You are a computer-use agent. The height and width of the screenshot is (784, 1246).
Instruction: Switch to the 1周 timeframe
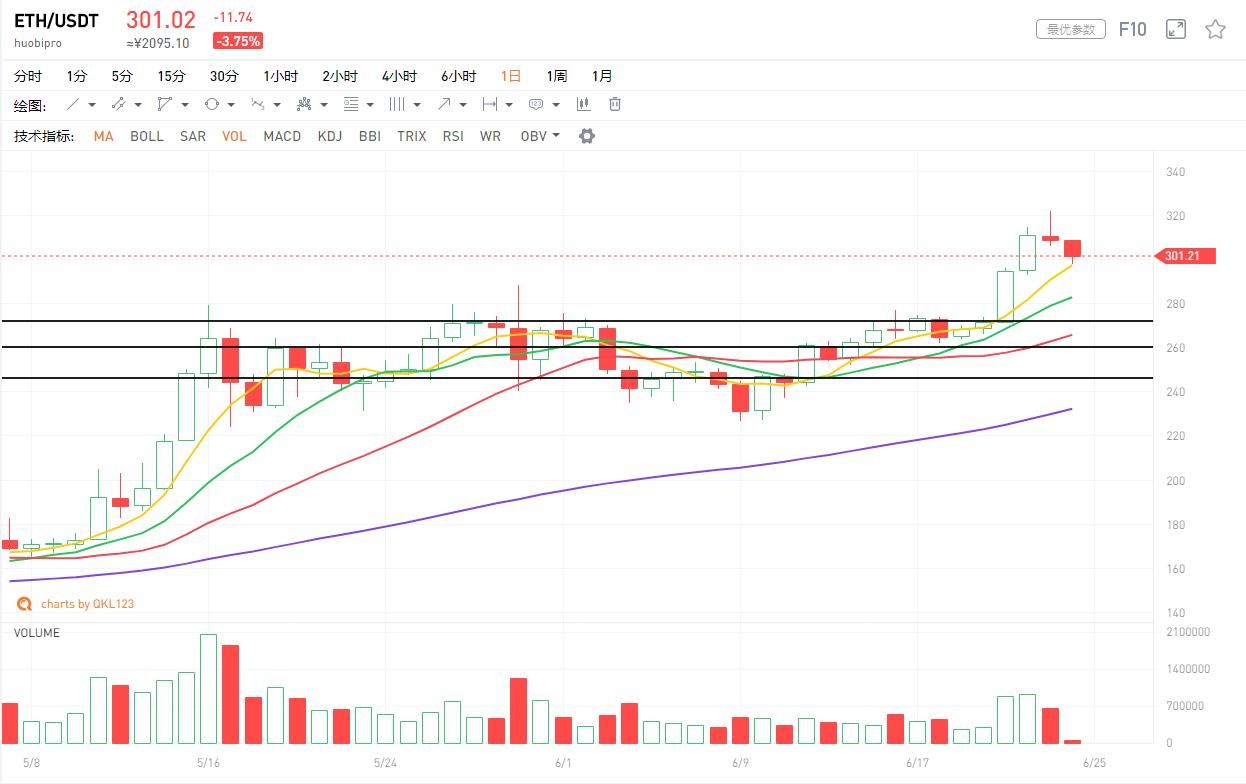tap(557, 76)
